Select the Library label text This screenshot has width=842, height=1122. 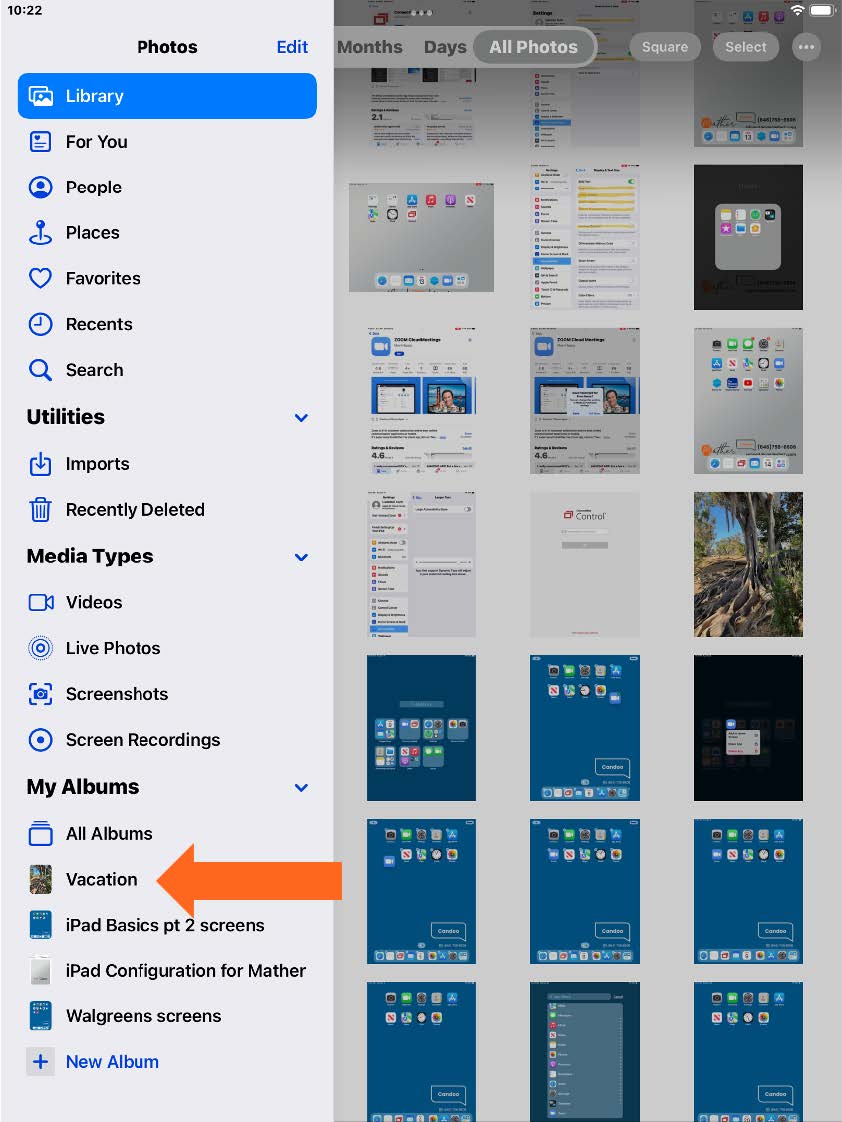point(94,96)
